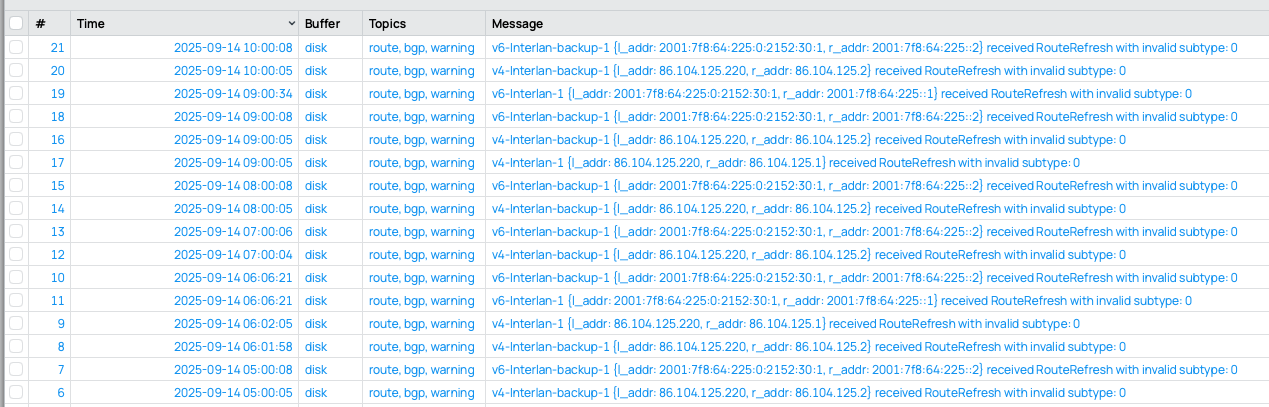
Task: Click the Message column header
Action: coord(517,23)
